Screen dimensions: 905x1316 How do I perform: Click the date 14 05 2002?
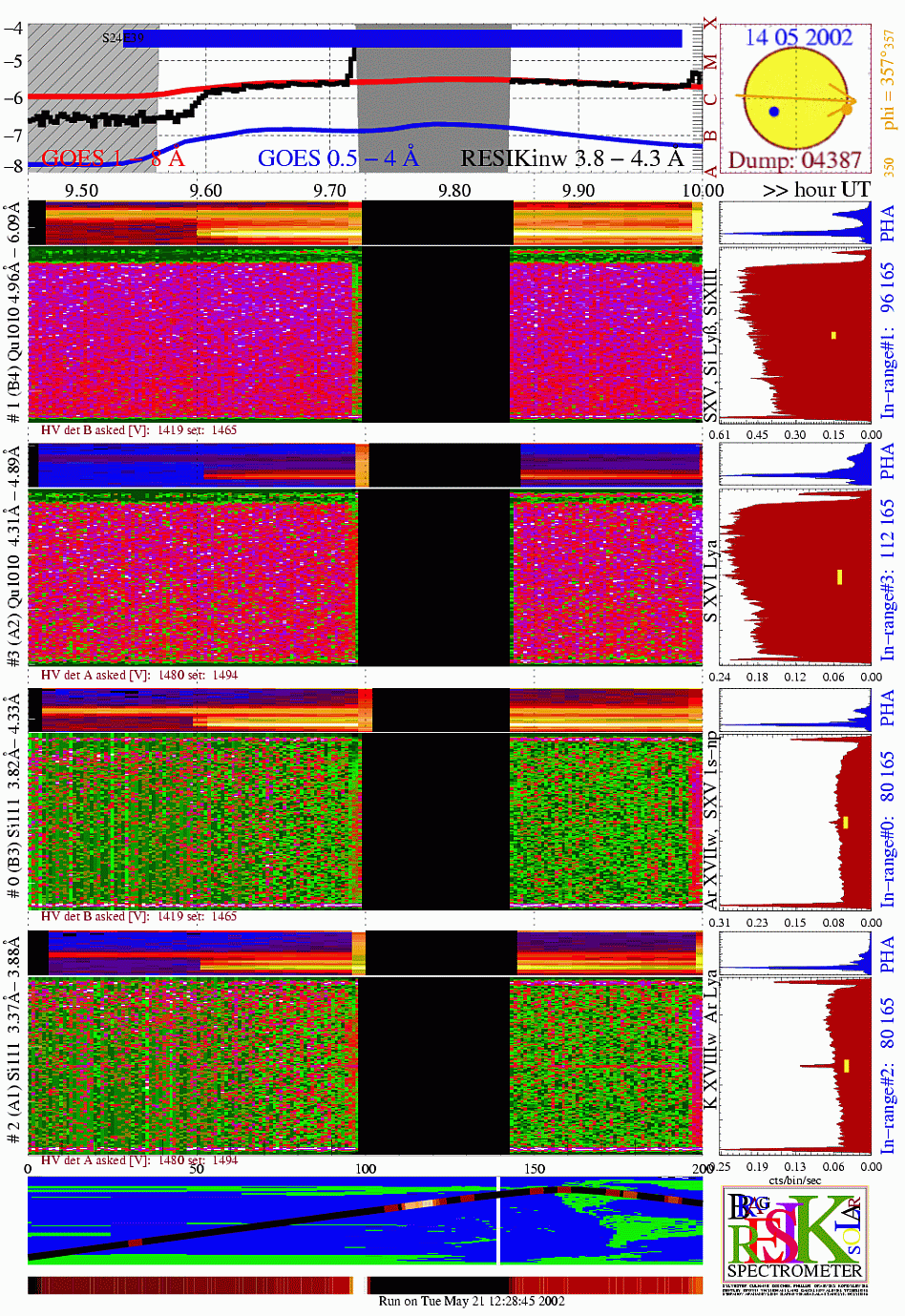click(x=798, y=37)
